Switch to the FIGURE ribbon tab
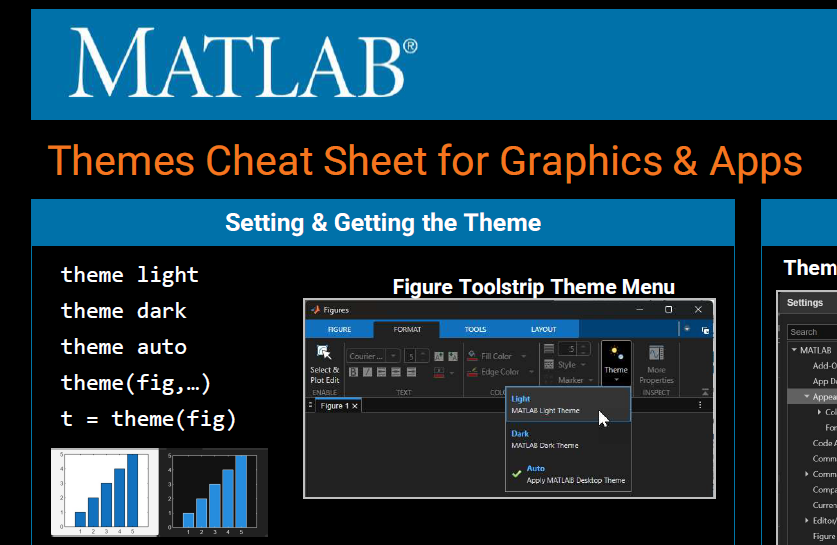Viewport: 837px width, 545px height. [339, 329]
